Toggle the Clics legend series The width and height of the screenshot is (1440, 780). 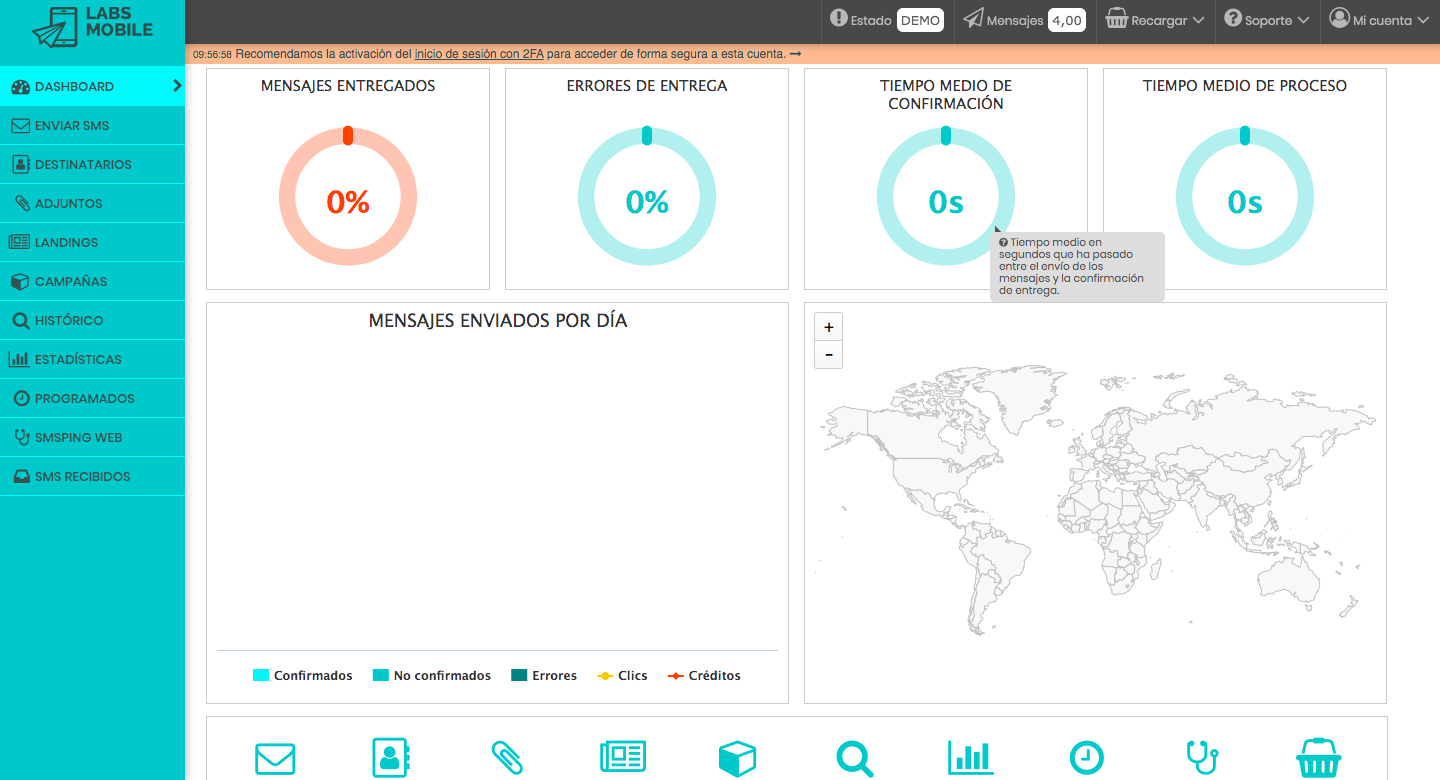[x=622, y=676]
